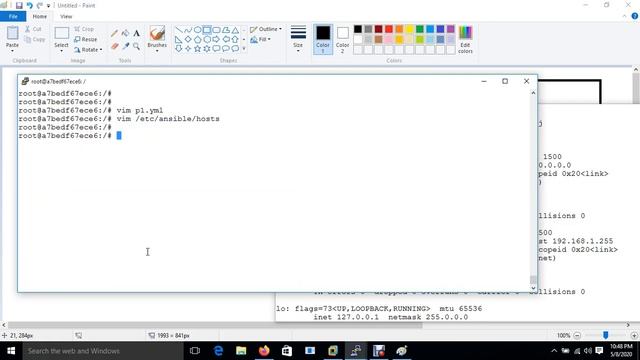Select the Pencil tool in Paint

coord(114,33)
